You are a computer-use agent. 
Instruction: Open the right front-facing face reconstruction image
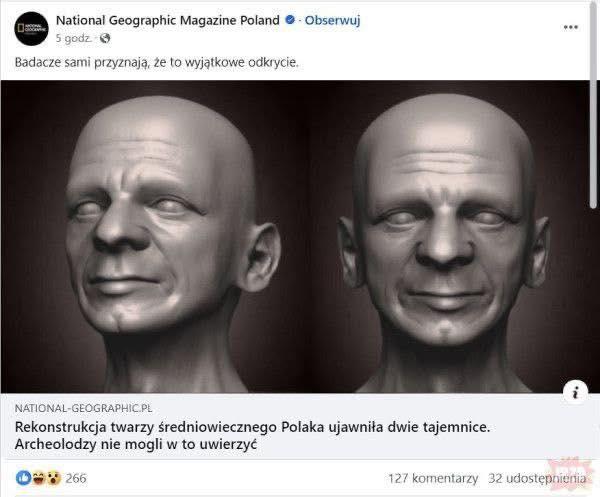click(448, 236)
